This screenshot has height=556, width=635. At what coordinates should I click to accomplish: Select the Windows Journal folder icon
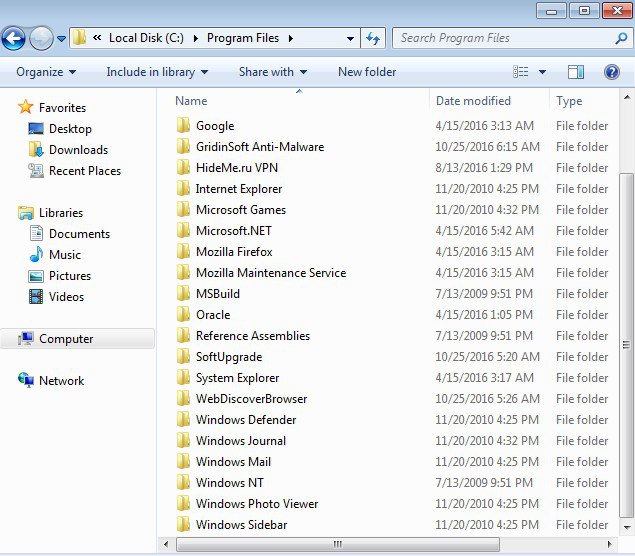[x=183, y=441]
